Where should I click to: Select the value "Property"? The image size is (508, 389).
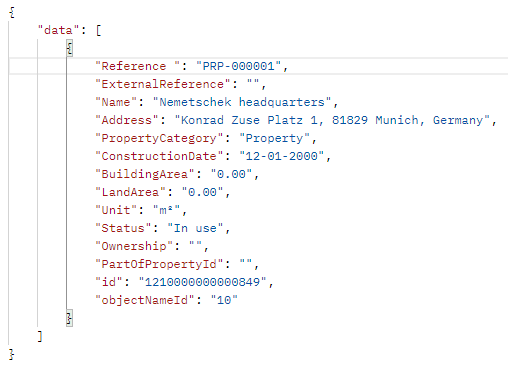pos(275,138)
